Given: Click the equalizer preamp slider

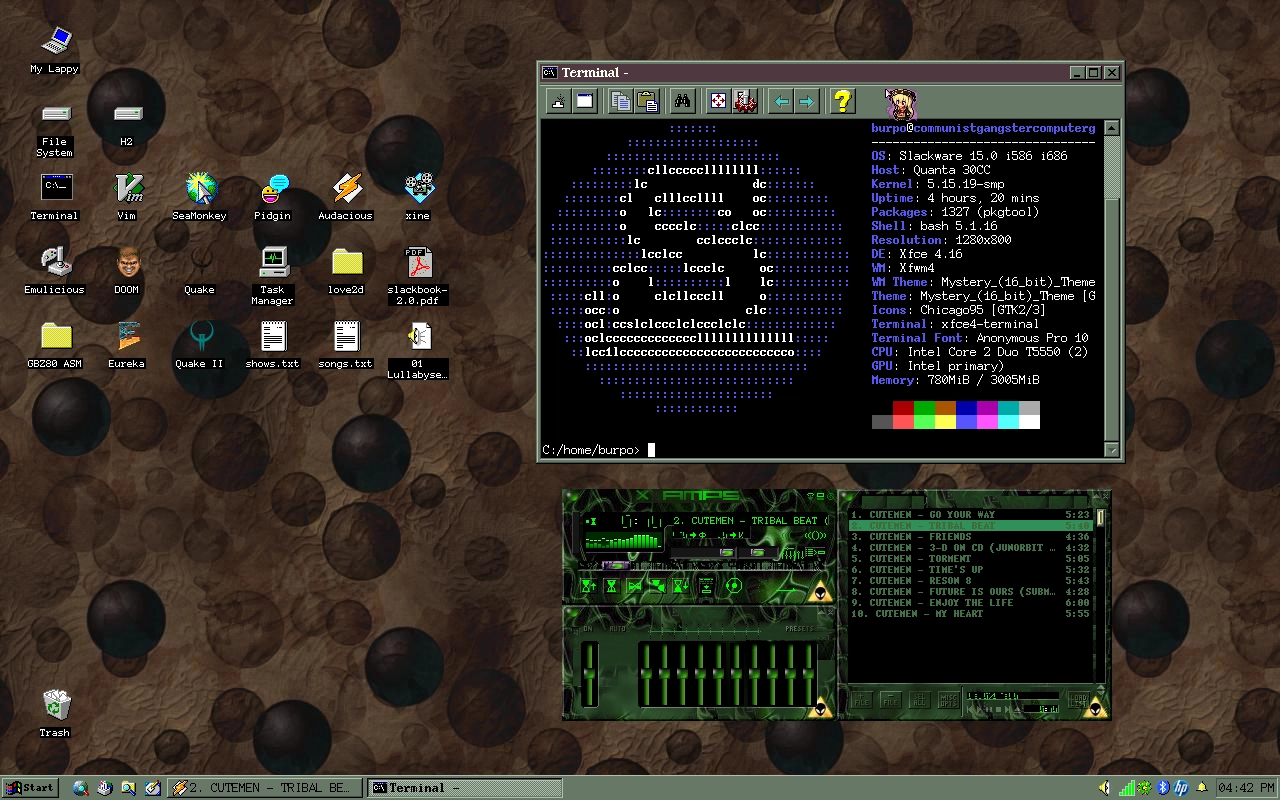Looking at the screenshot, I should coord(590,675).
